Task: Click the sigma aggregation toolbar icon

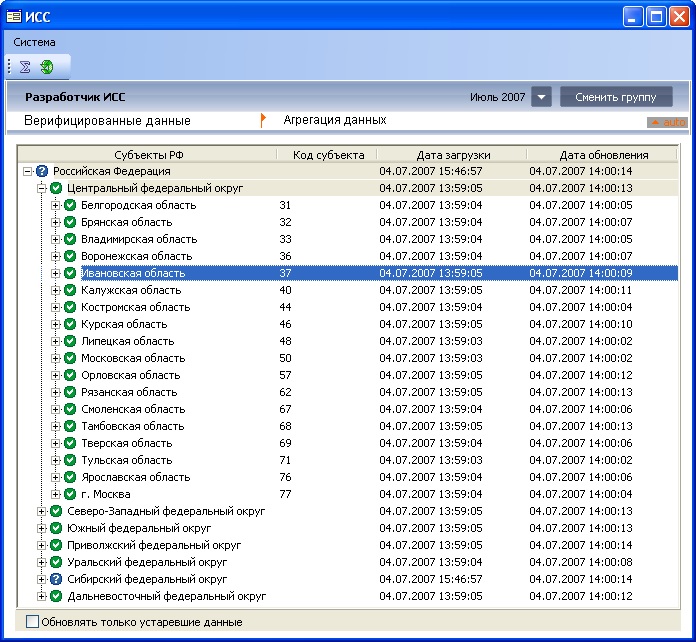Action: [26, 67]
